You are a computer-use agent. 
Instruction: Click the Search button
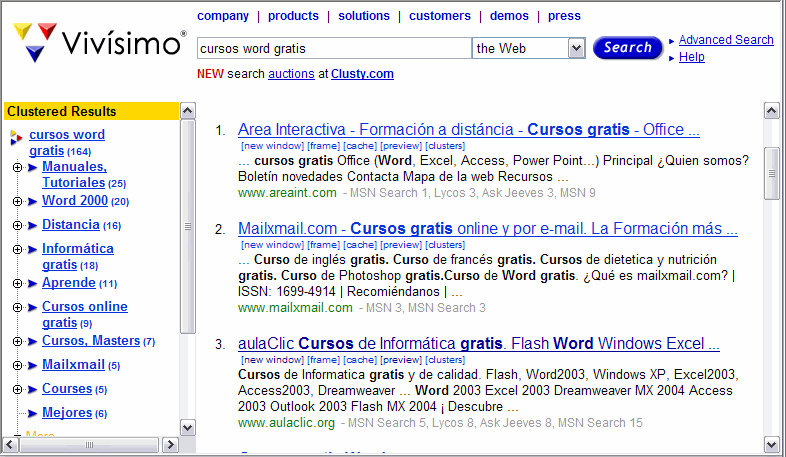coord(628,48)
